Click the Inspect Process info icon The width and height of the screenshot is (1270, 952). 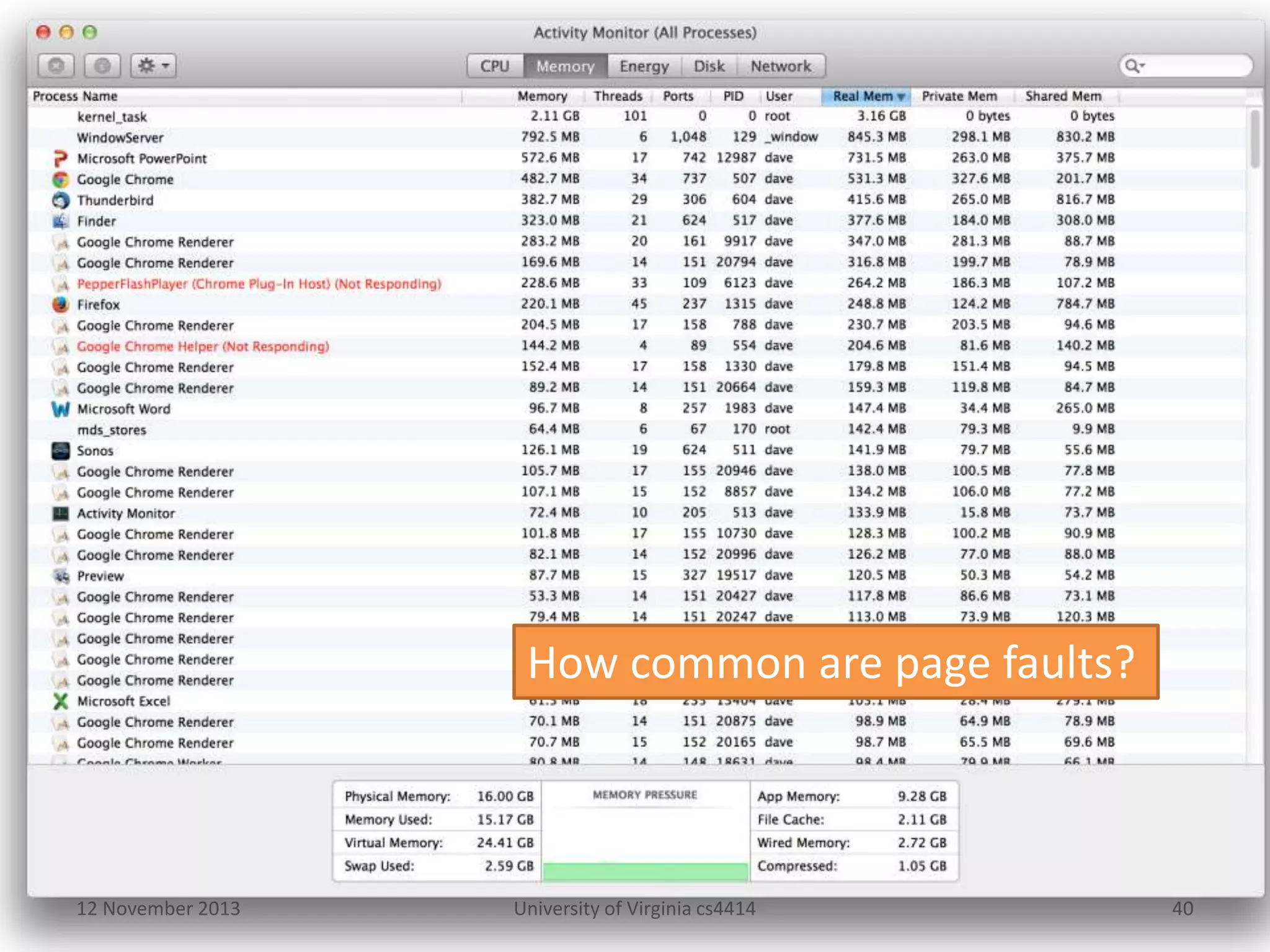coord(102,66)
